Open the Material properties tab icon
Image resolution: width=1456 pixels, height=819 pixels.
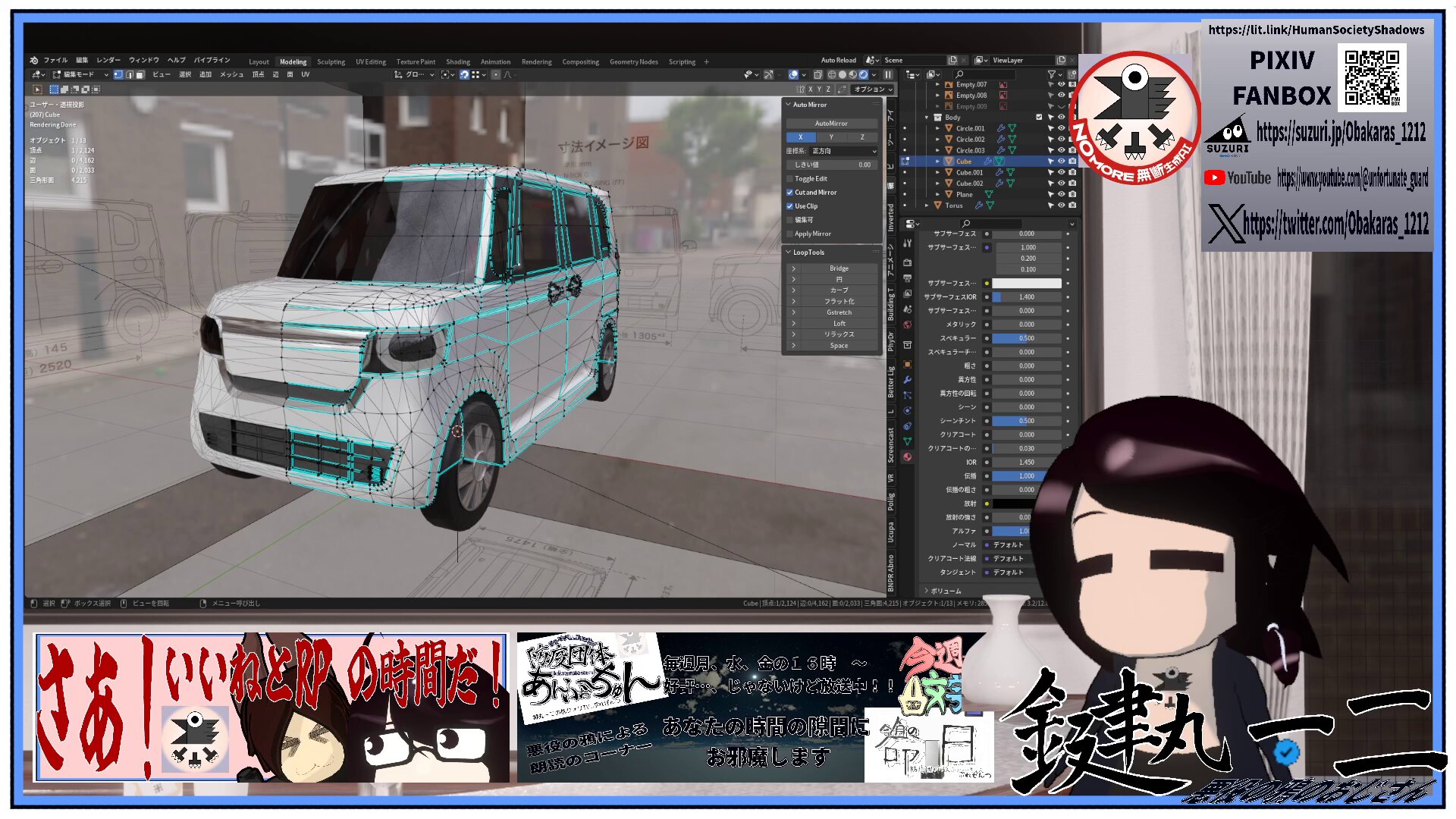(907, 457)
